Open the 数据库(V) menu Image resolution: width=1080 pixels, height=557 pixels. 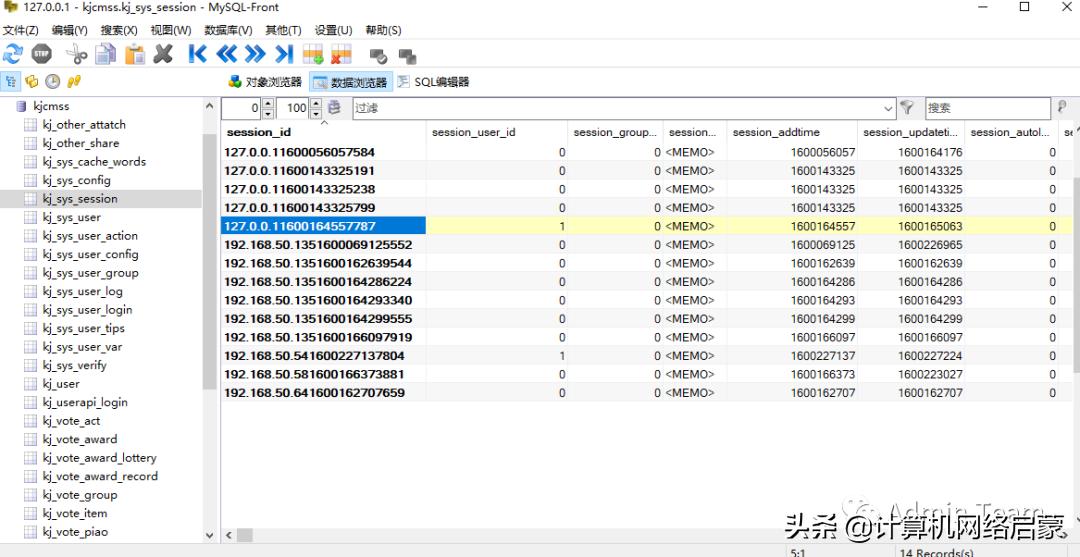coord(228,31)
